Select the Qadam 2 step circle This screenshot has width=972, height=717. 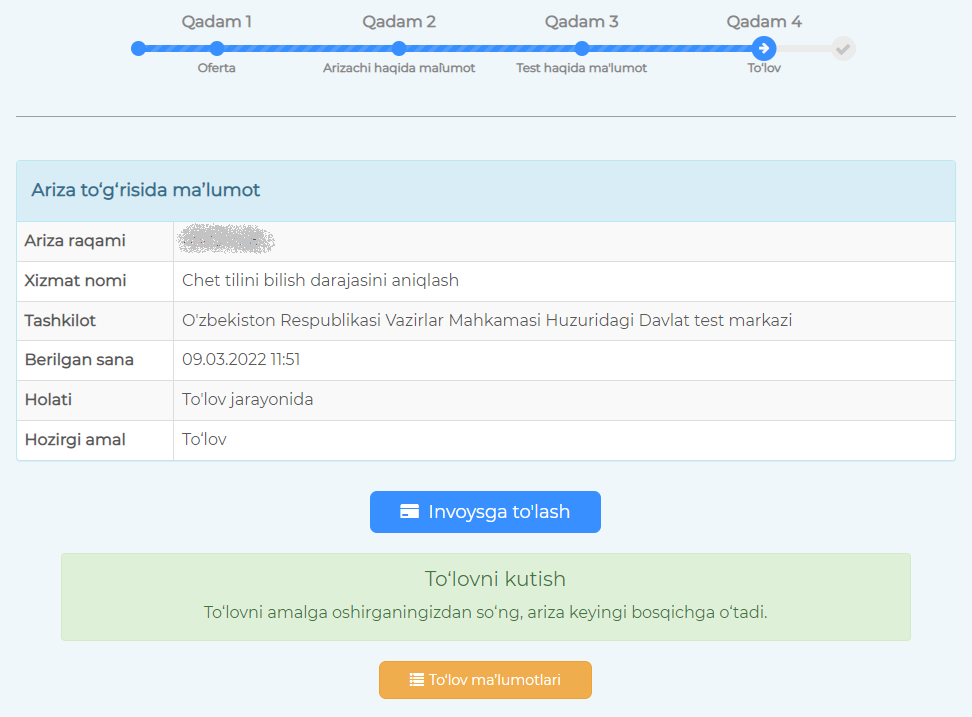click(399, 48)
